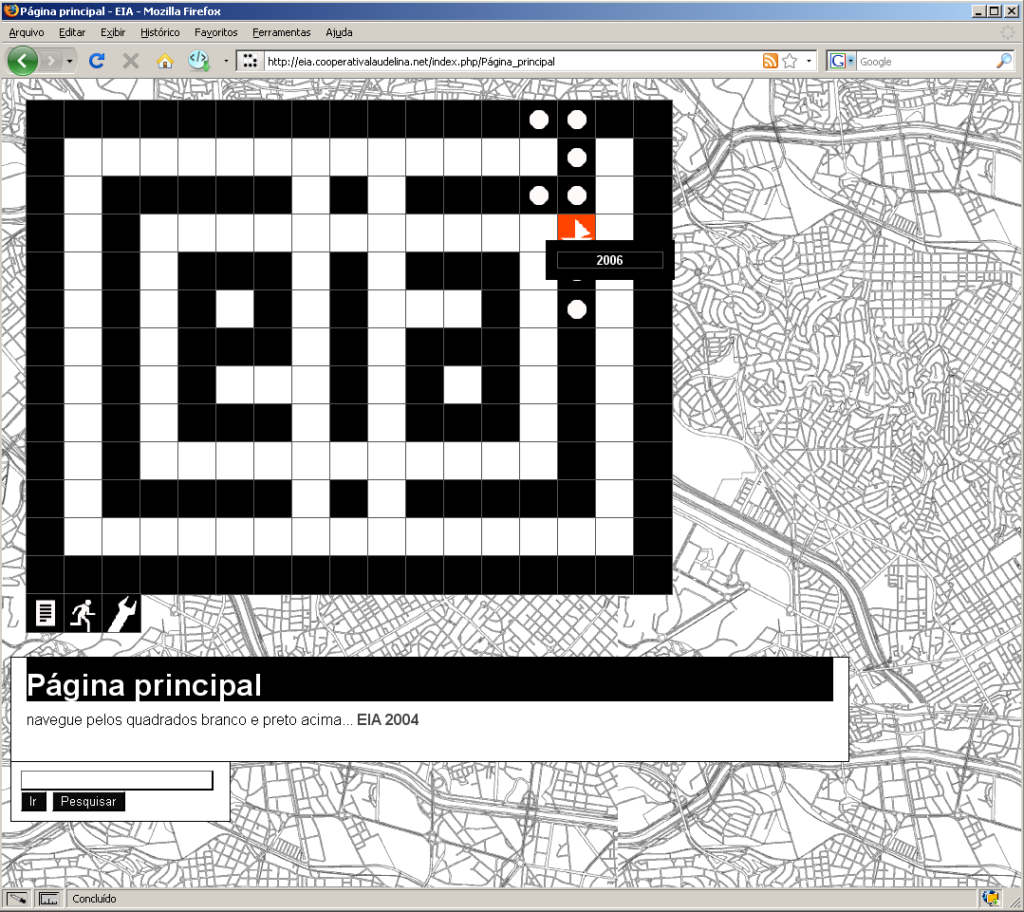This screenshot has height=912, width=1024.
Task: Click the running man icon below the grid
Action: click(x=83, y=613)
